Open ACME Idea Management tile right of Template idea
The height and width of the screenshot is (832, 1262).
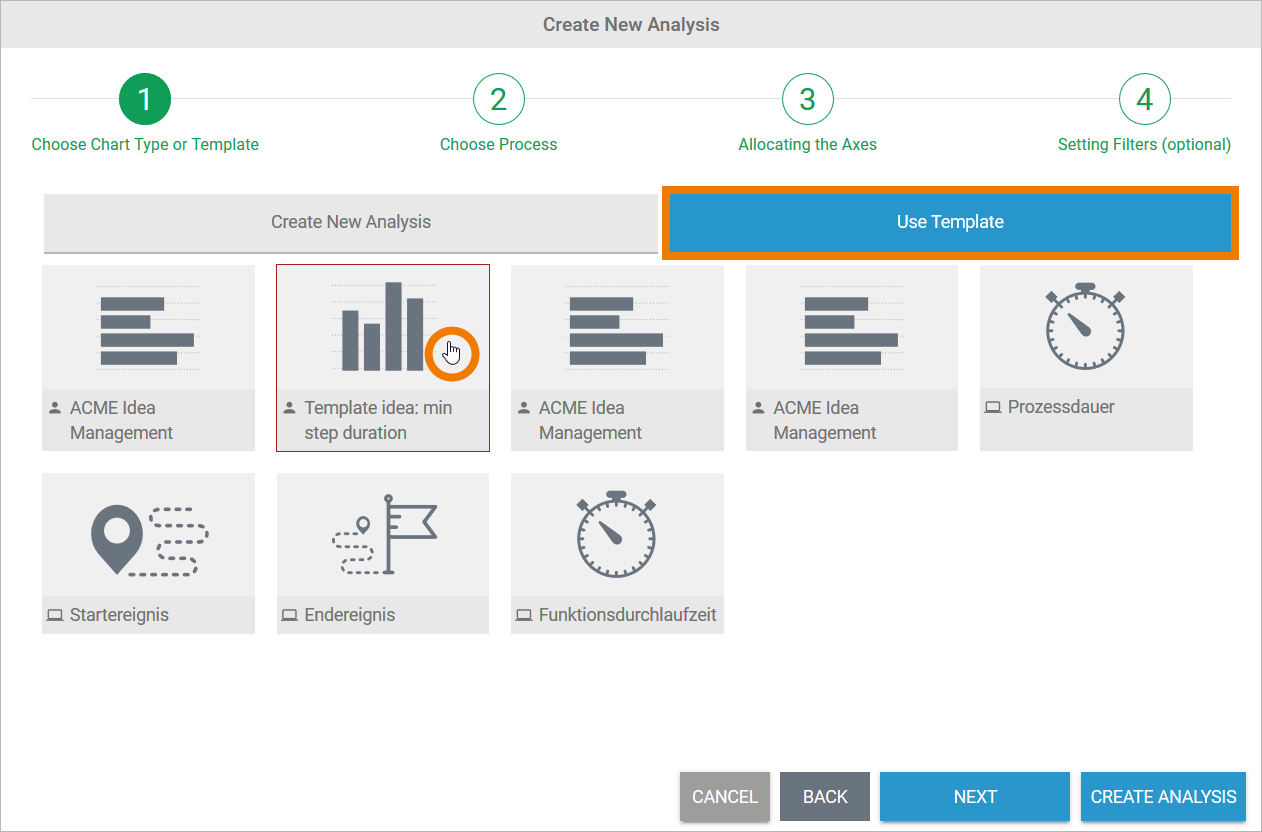tap(617, 327)
